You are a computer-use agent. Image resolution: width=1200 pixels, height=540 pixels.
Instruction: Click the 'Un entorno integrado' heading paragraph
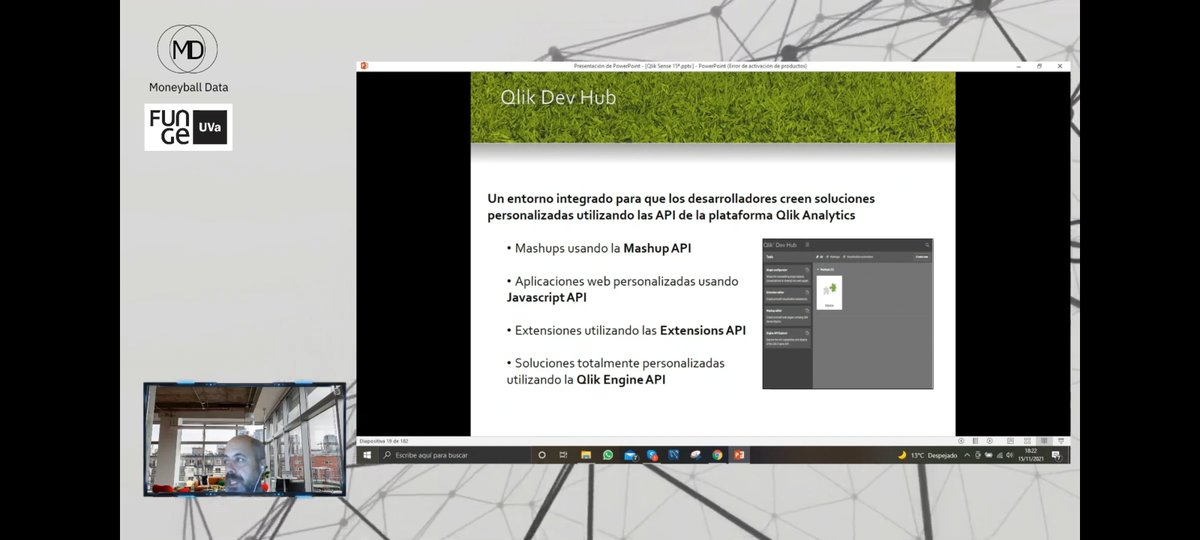681,207
